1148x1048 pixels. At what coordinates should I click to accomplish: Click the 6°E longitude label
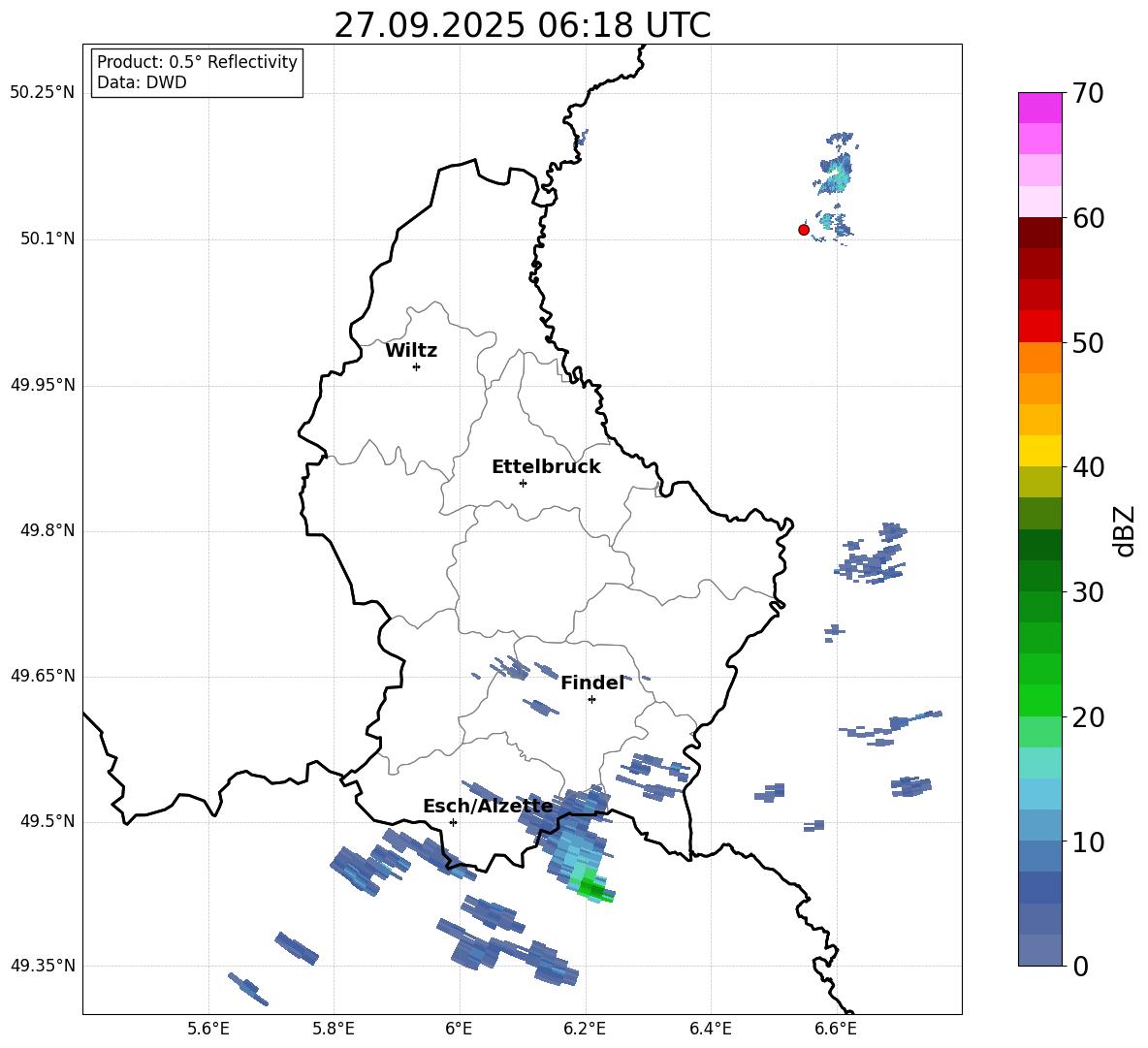pos(459,1029)
